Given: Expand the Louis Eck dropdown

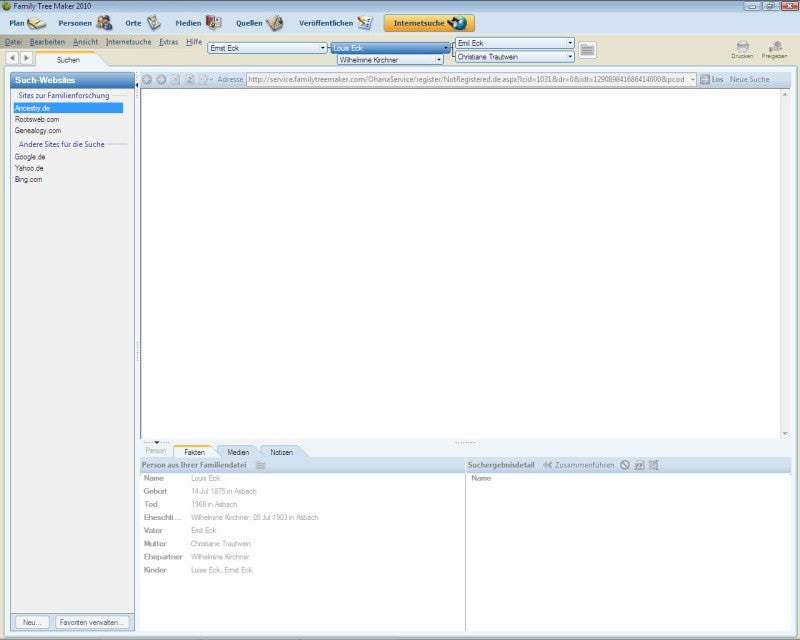Looking at the screenshot, I should [x=446, y=48].
